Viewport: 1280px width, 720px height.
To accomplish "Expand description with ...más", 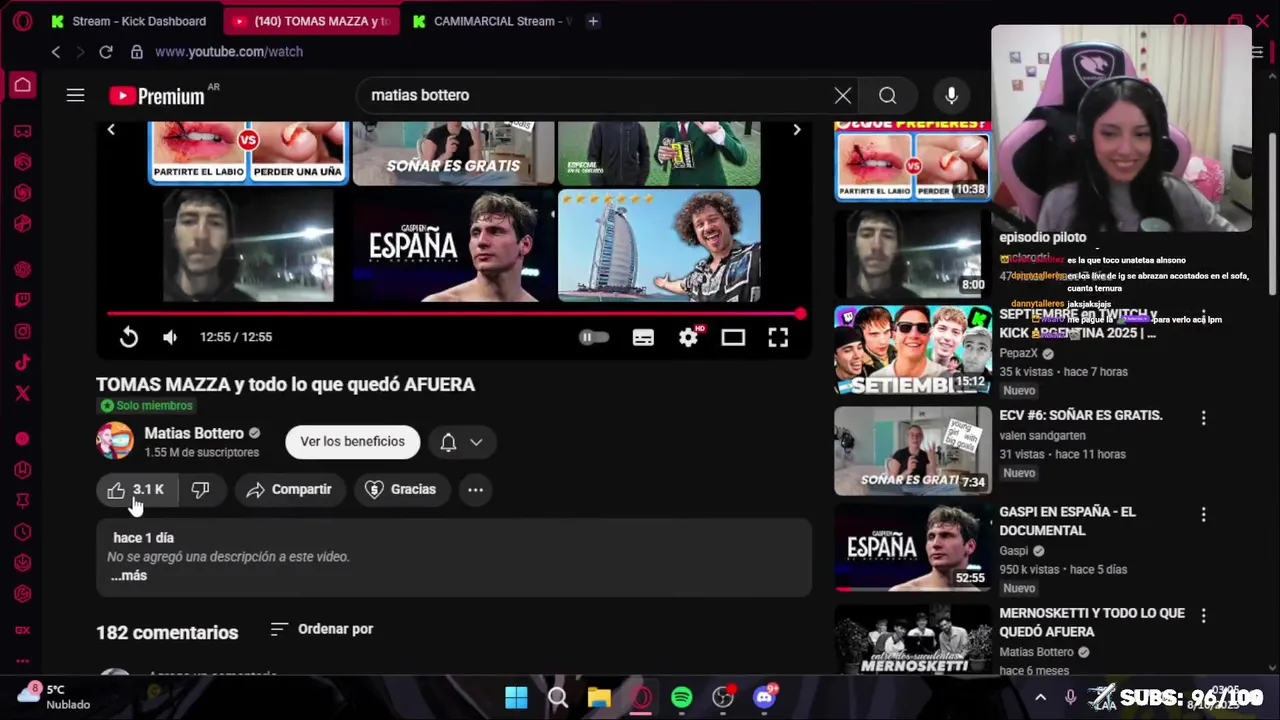I will [x=128, y=576].
